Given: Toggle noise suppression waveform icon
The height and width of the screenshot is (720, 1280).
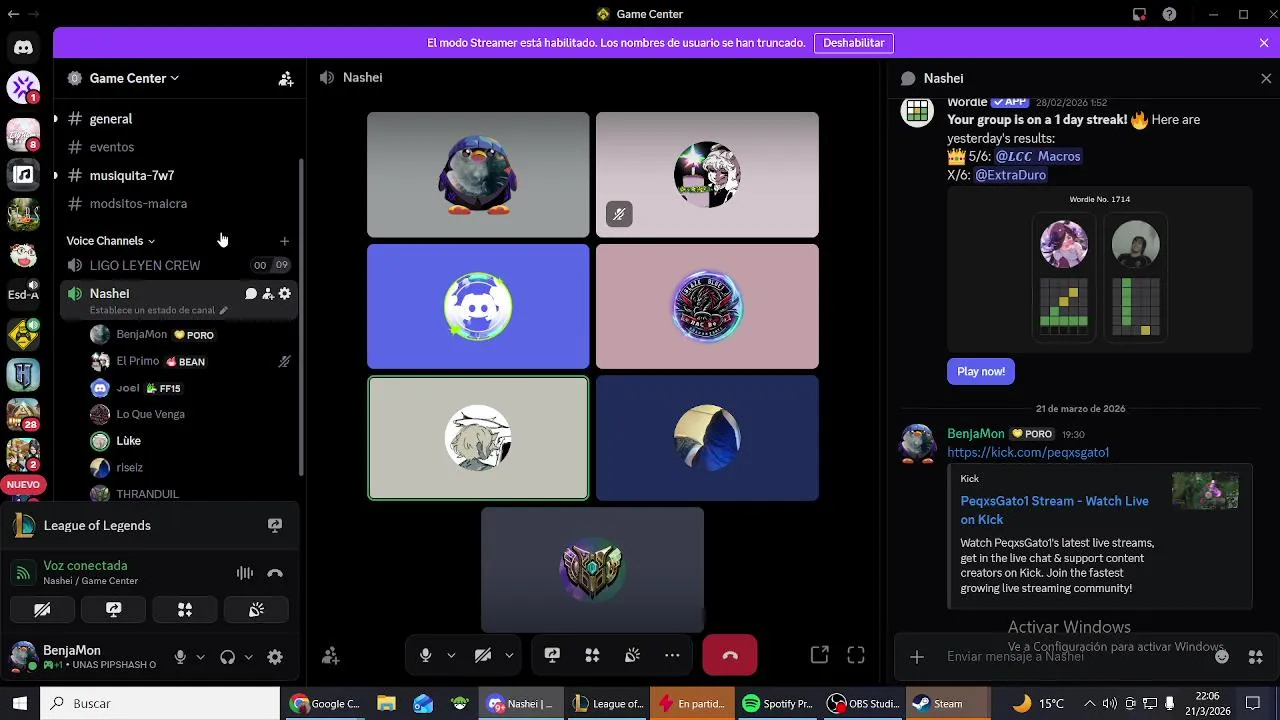Looking at the screenshot, I should pos(245,573).
